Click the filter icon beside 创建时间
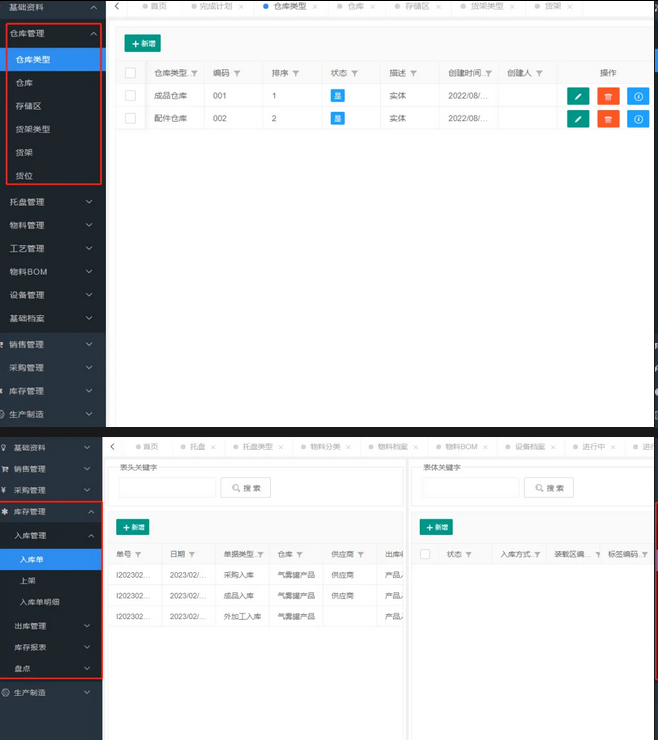Viewport: 658px width, 740px height. (x=489, y=73)
